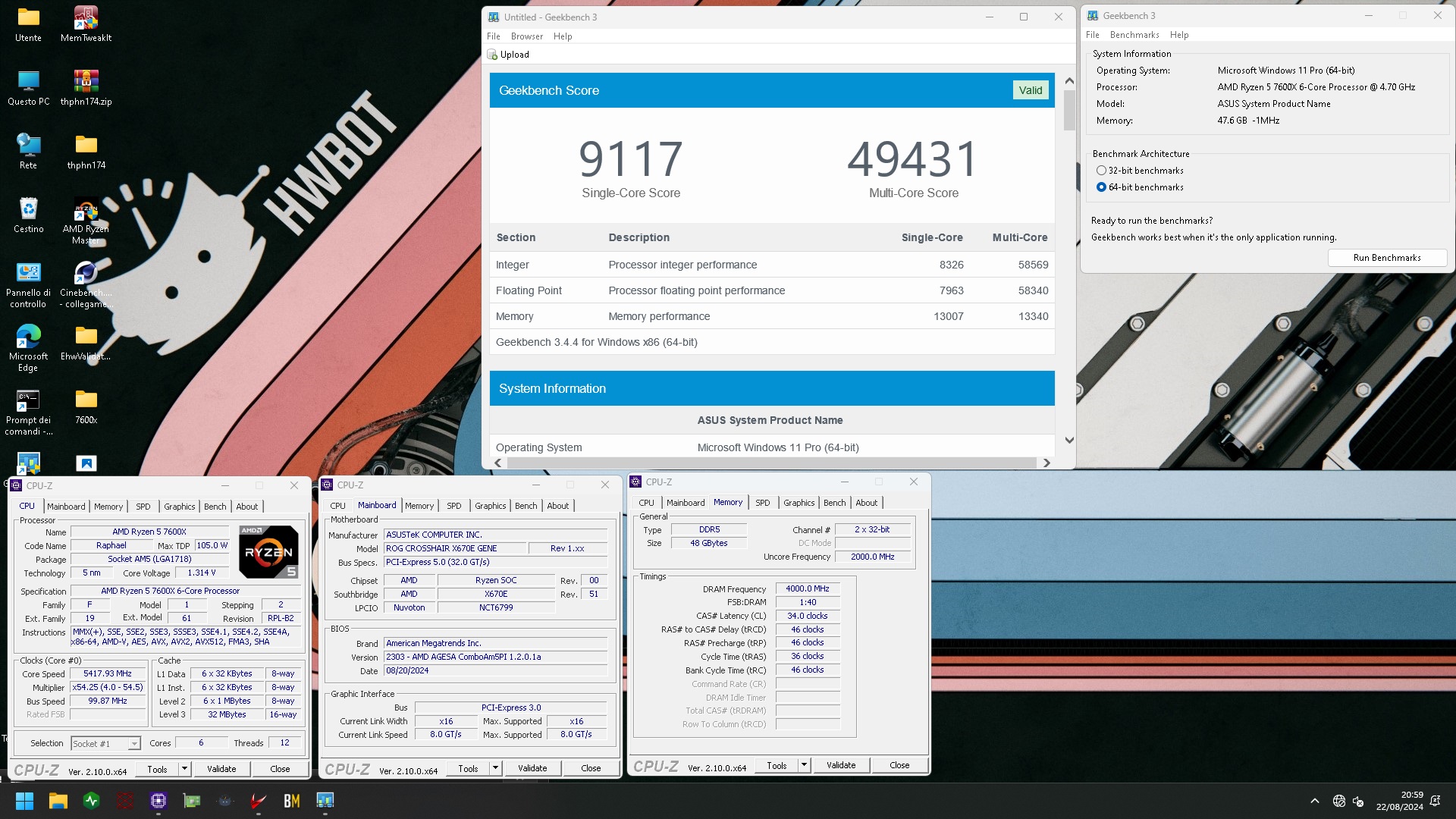This screenshot has height=819, width=1456.
Task: Open the Prompt dei comandi shortcut
Action: tap(28, 412)
